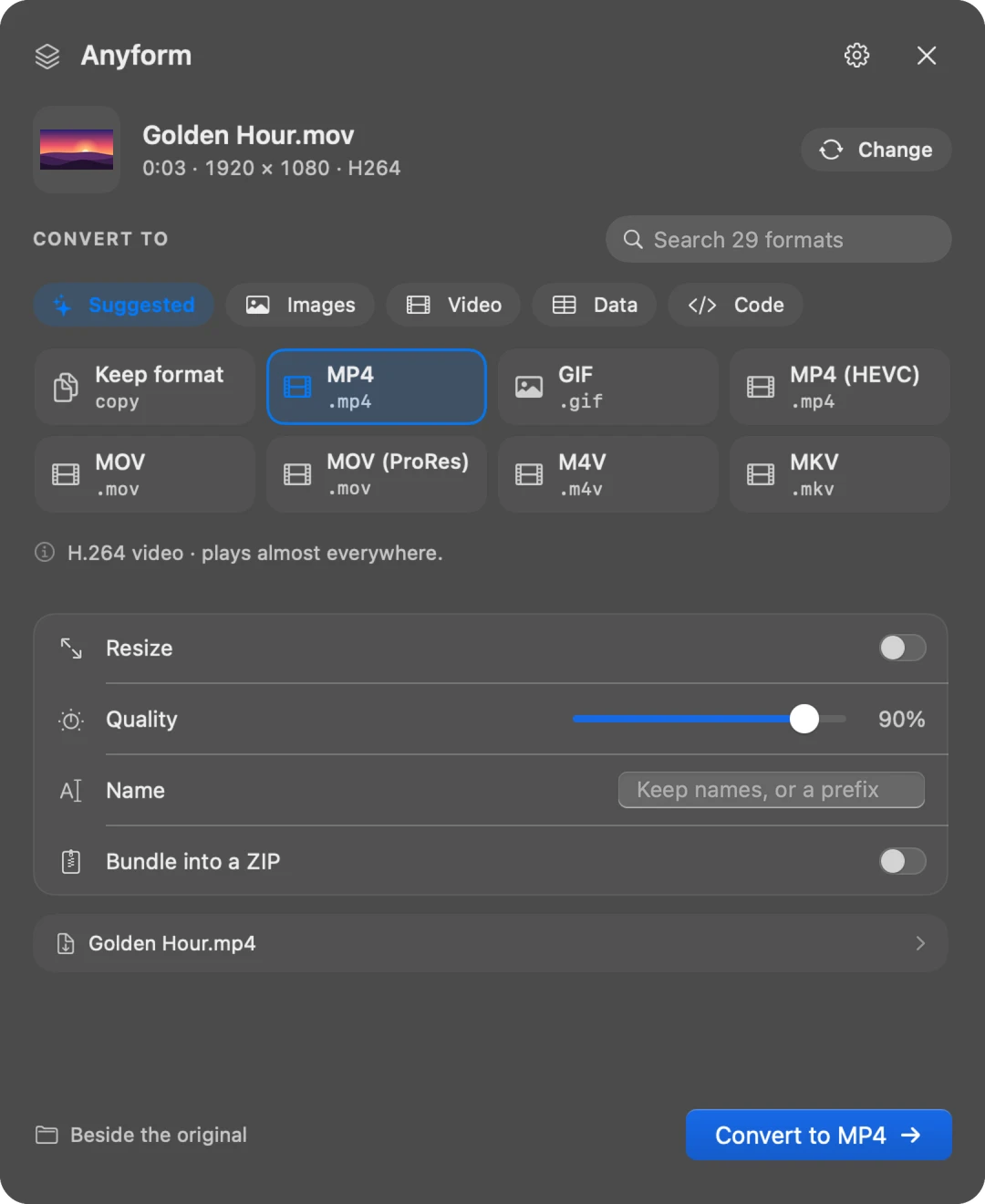
Task: Click the Quality slider track
Action: pyautogui.click(x=710, y=719)
